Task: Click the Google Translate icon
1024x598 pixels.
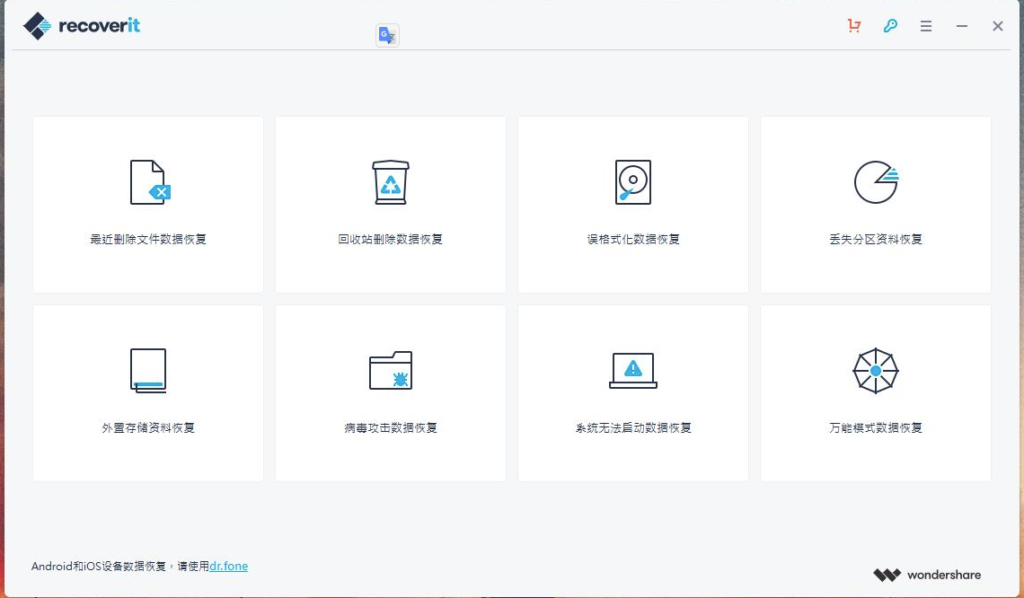Action: [x=386, y=33]
